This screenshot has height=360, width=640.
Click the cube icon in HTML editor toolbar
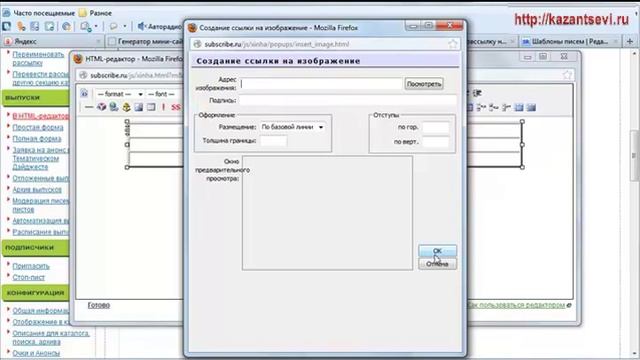[x=101, y=107]
